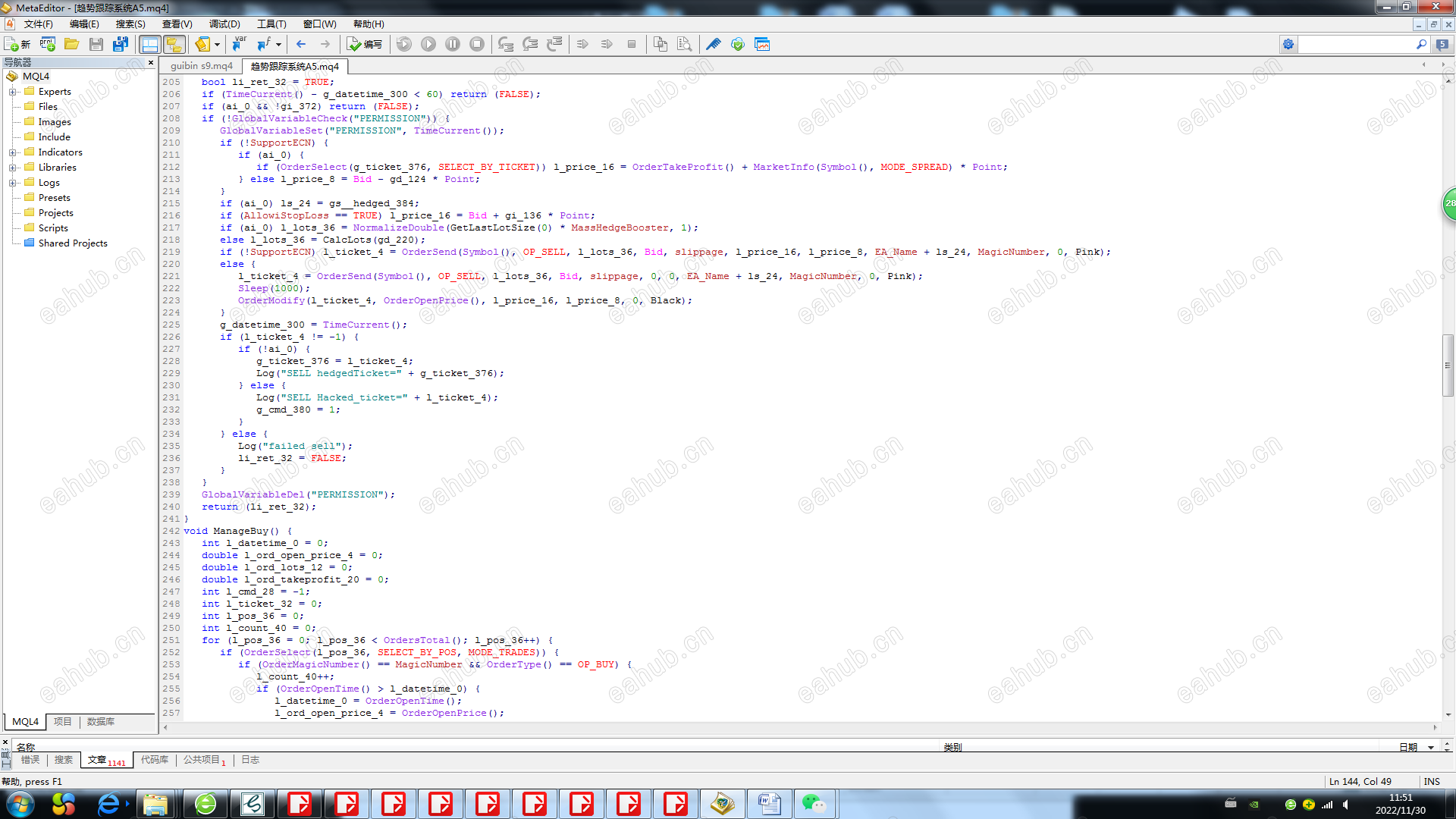Click the Save all files icon
Screen dimensions: 1456x819
(x=120, y=44)
